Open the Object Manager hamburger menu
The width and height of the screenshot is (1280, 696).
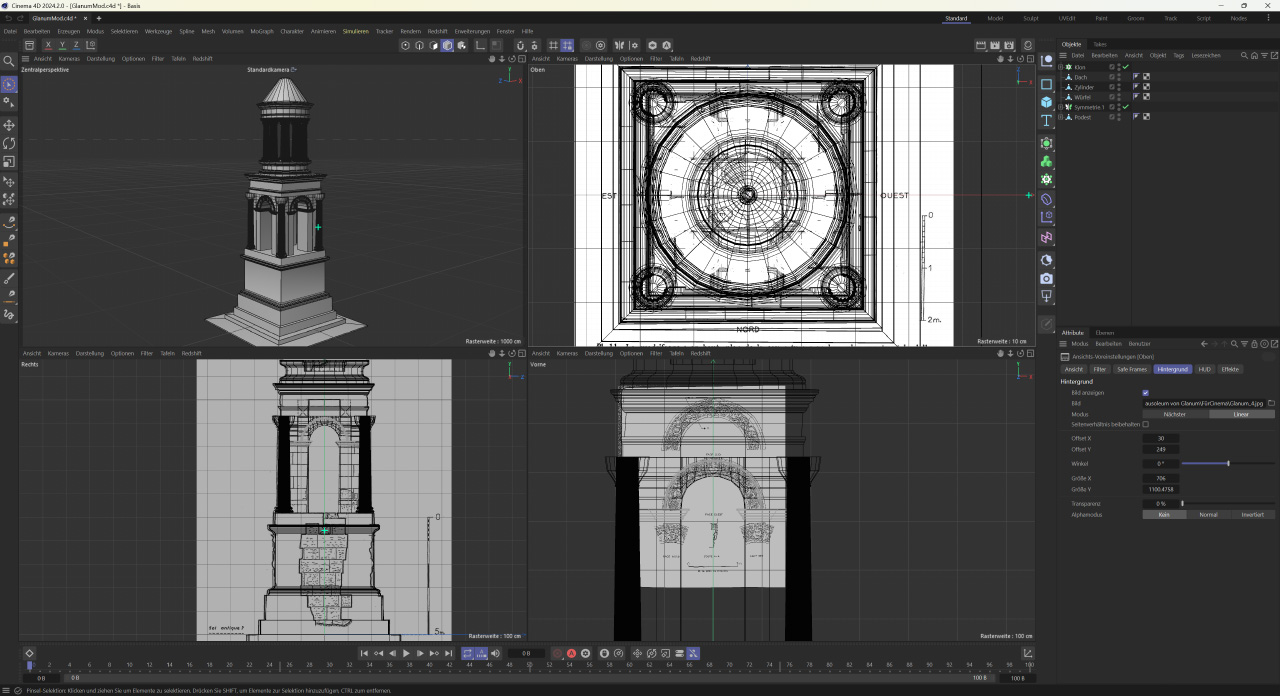(1063, 56)
